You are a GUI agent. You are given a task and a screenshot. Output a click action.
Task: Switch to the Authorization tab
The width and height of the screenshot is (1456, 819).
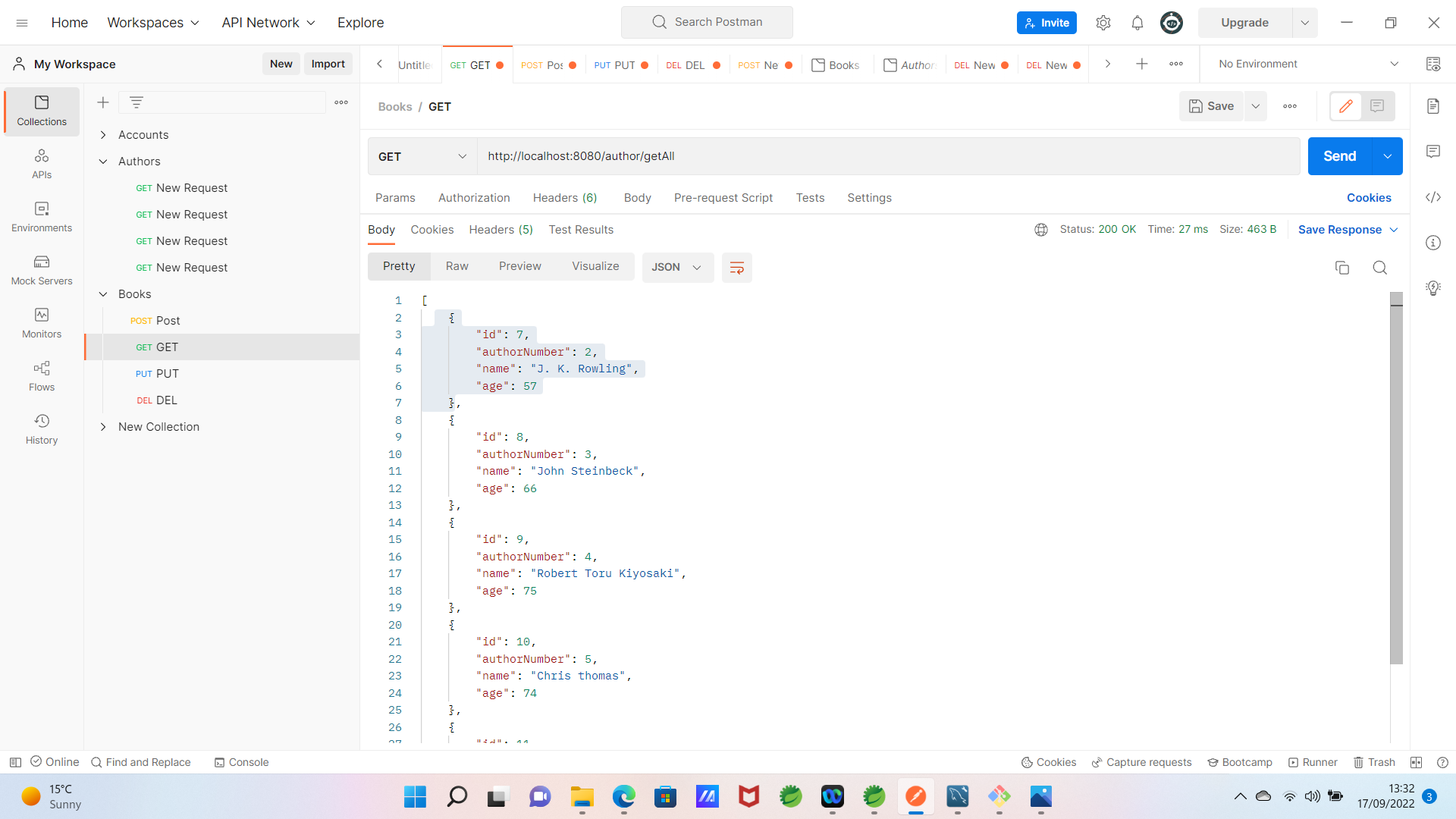(474, 198)
